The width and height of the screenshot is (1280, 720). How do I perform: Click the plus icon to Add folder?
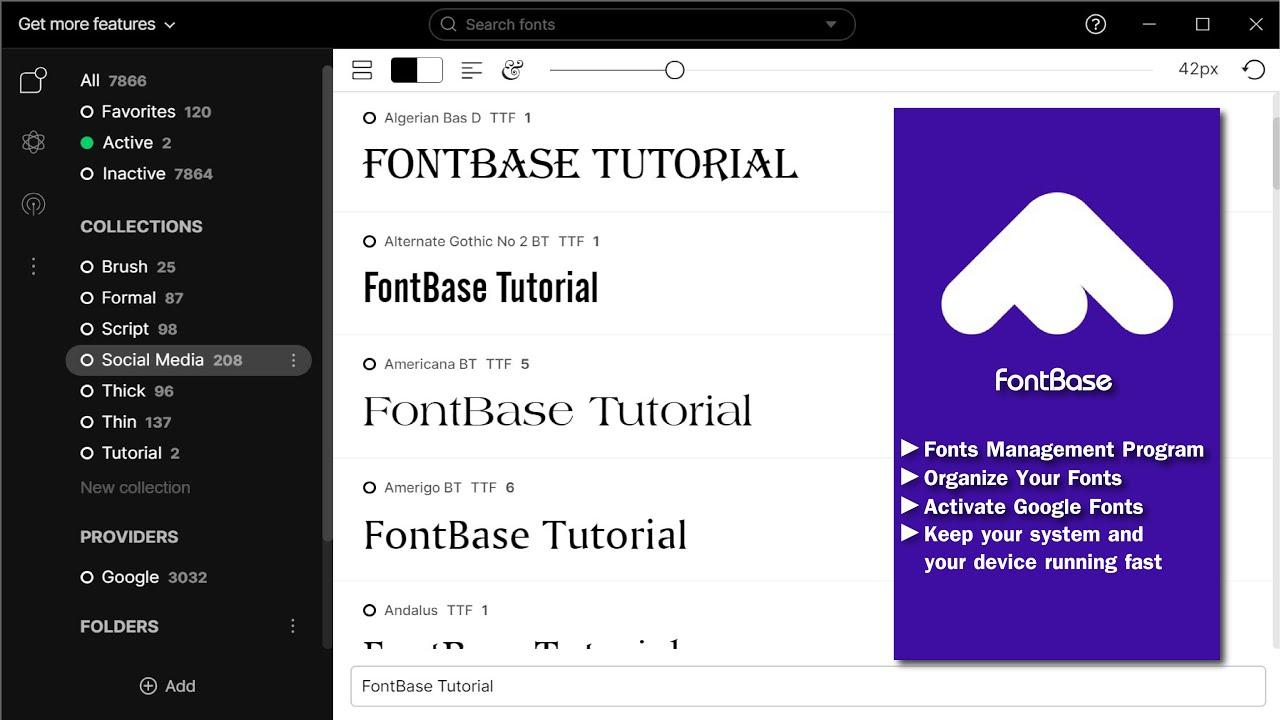click(148, 686)
